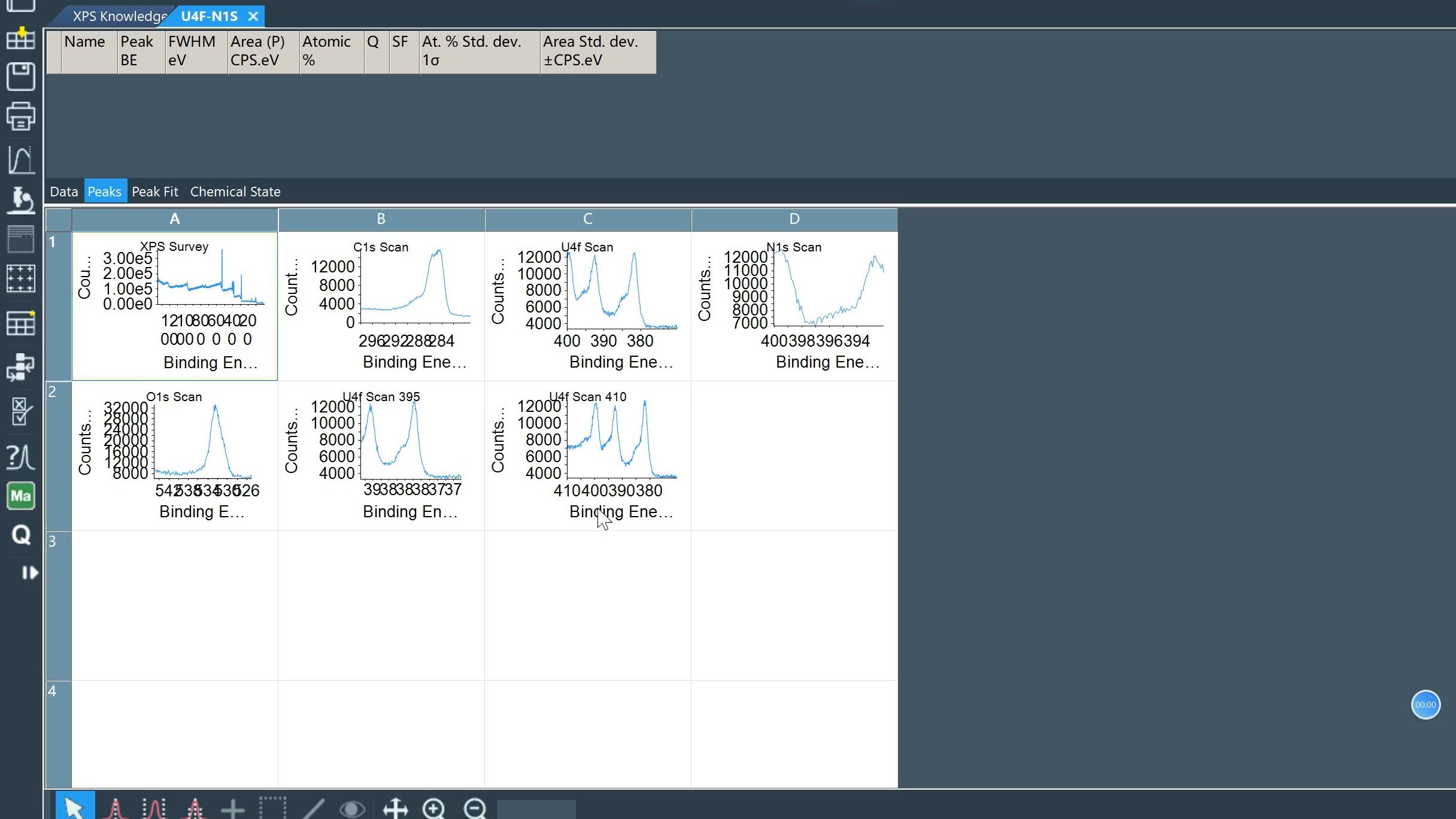
Task: Select the pan move arrows tool
Action: (395, 808)
